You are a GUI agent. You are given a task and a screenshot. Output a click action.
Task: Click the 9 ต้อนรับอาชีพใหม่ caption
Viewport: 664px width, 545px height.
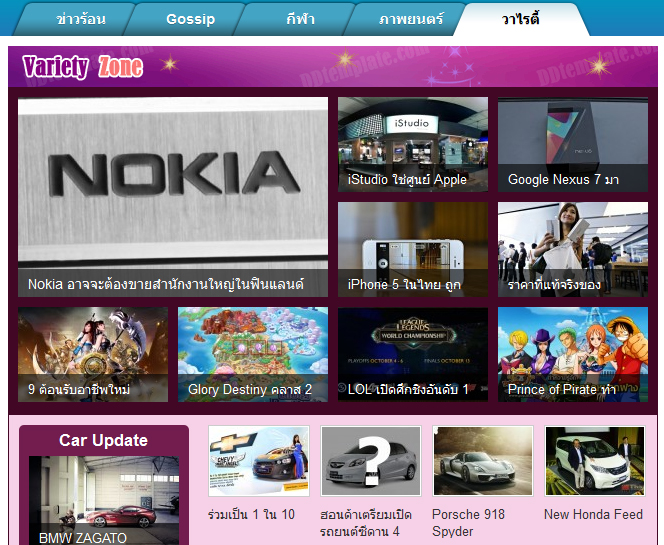point(79,389)
